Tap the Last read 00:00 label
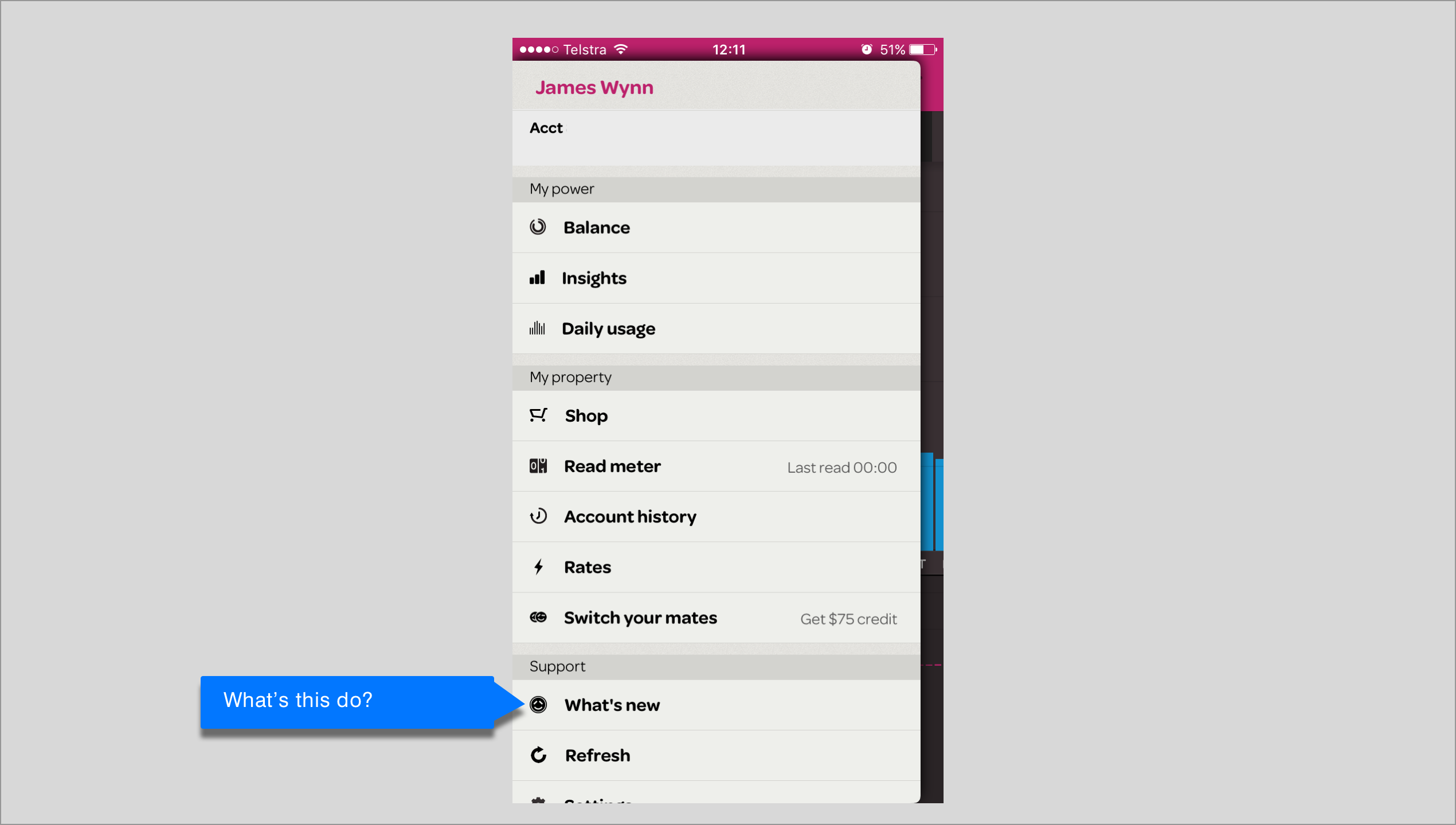The height and width of the screenshot is (825, 1456). click(841, 468)
